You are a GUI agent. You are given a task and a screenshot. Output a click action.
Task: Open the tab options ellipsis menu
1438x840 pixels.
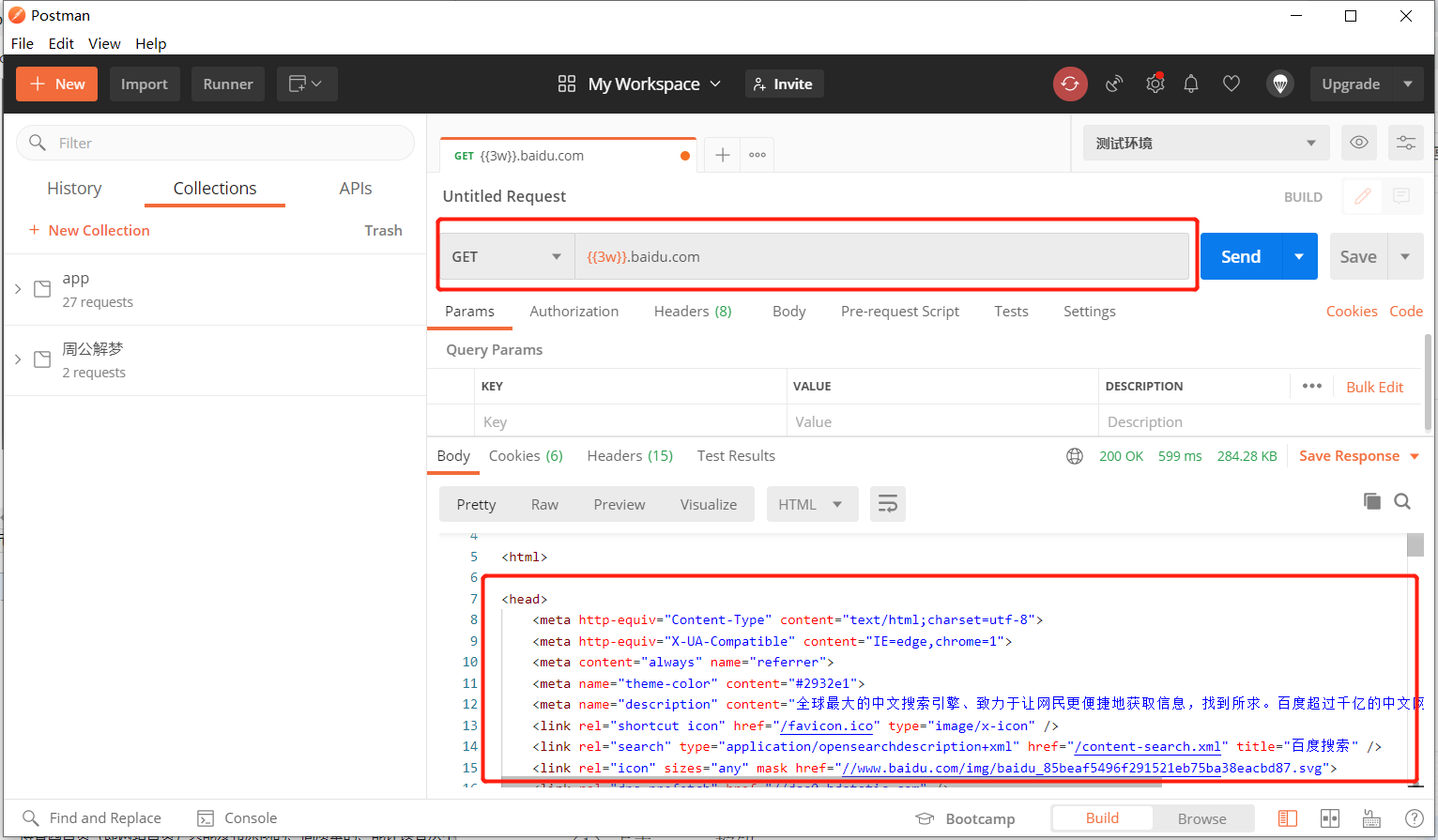tap(757, 155)
